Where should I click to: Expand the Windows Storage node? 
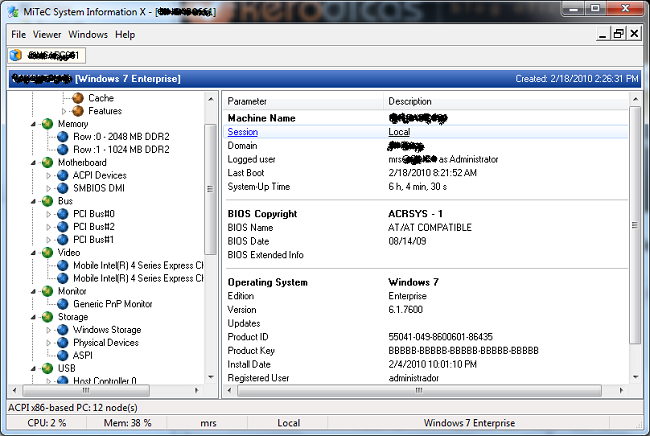pyautogui.click(x=49, y=329)
